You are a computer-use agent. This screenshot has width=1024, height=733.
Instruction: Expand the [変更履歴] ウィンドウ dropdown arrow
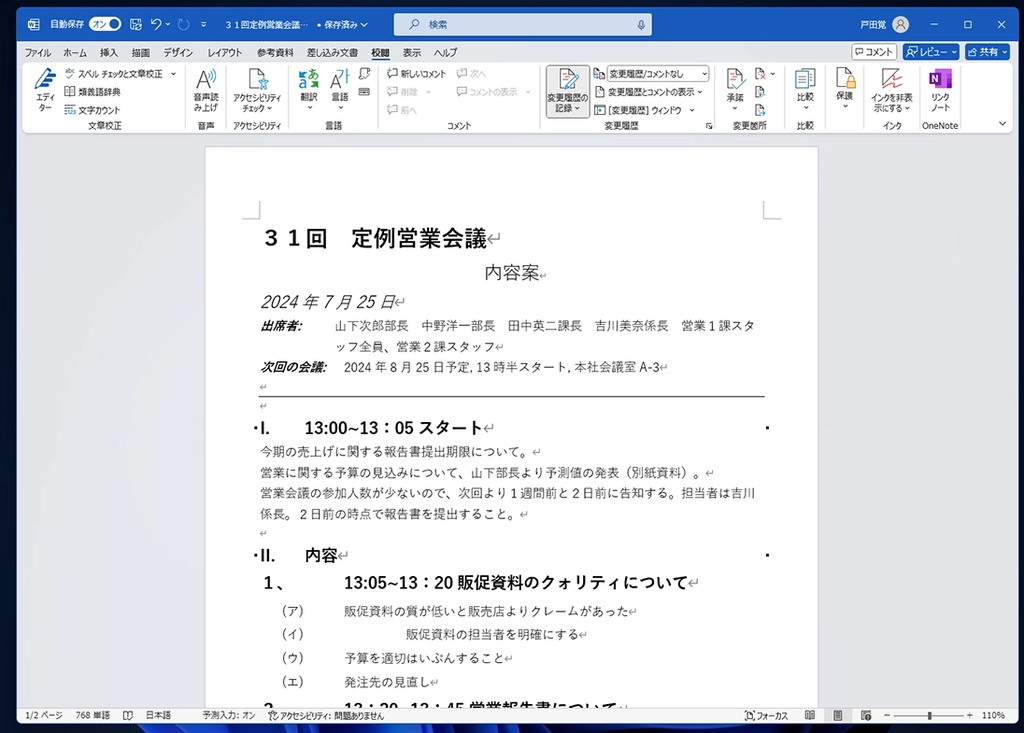pyautogui.click(x=692, y=110)
